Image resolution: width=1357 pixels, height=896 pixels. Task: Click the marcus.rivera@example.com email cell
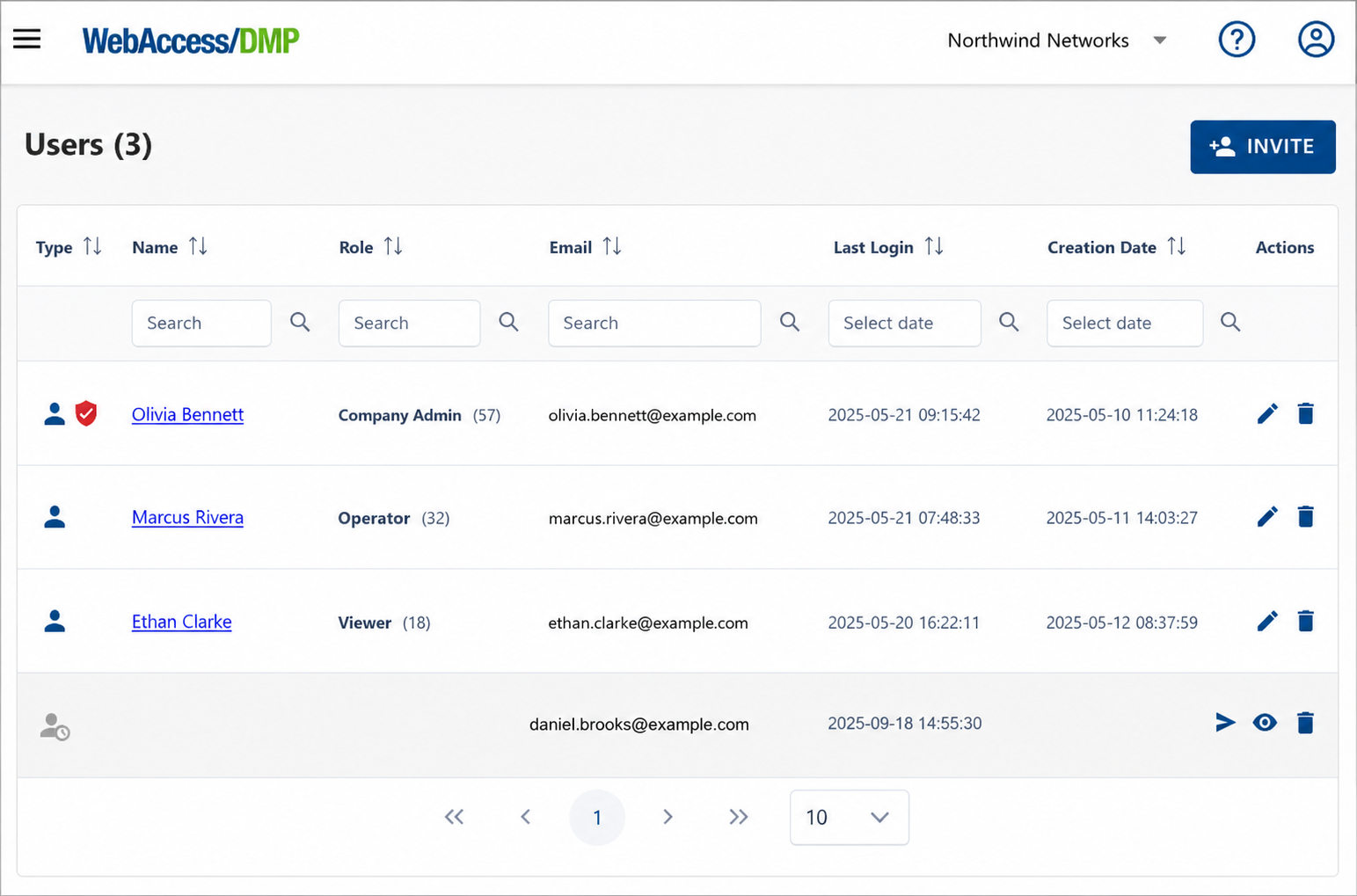[x=653, y=518]
